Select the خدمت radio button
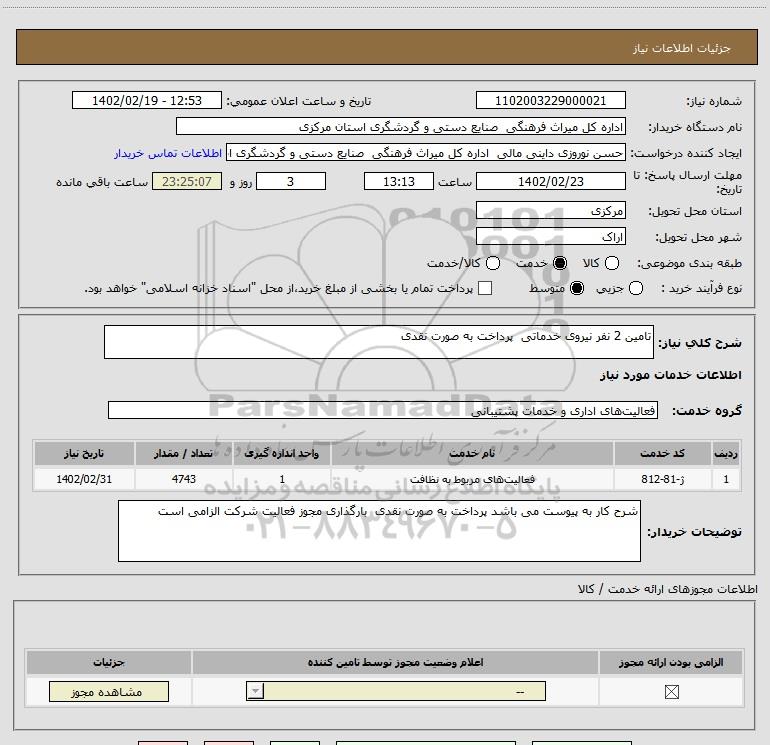 click(x=560, y=263)
